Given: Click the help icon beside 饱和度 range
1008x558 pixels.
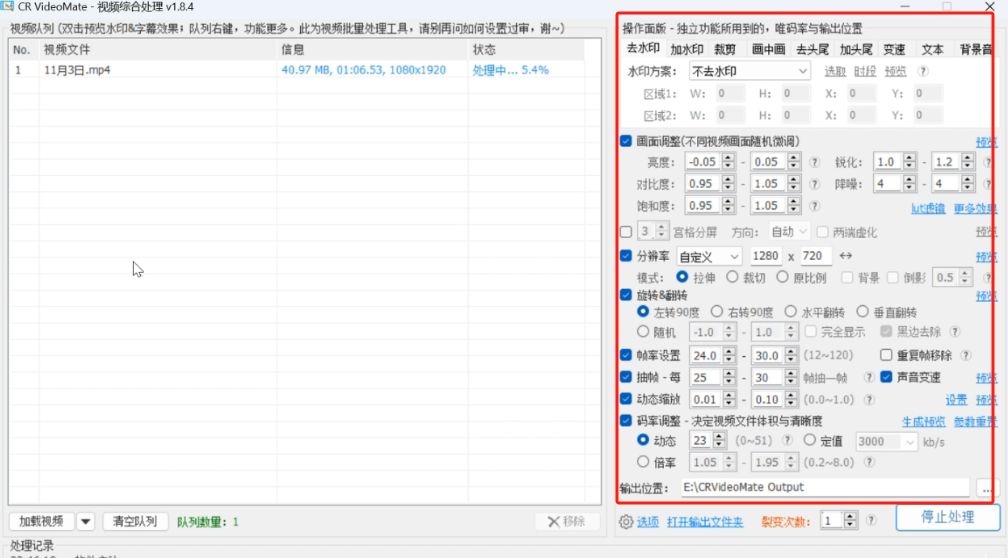Looking at the screenshot, I should (x=814, y=206).
